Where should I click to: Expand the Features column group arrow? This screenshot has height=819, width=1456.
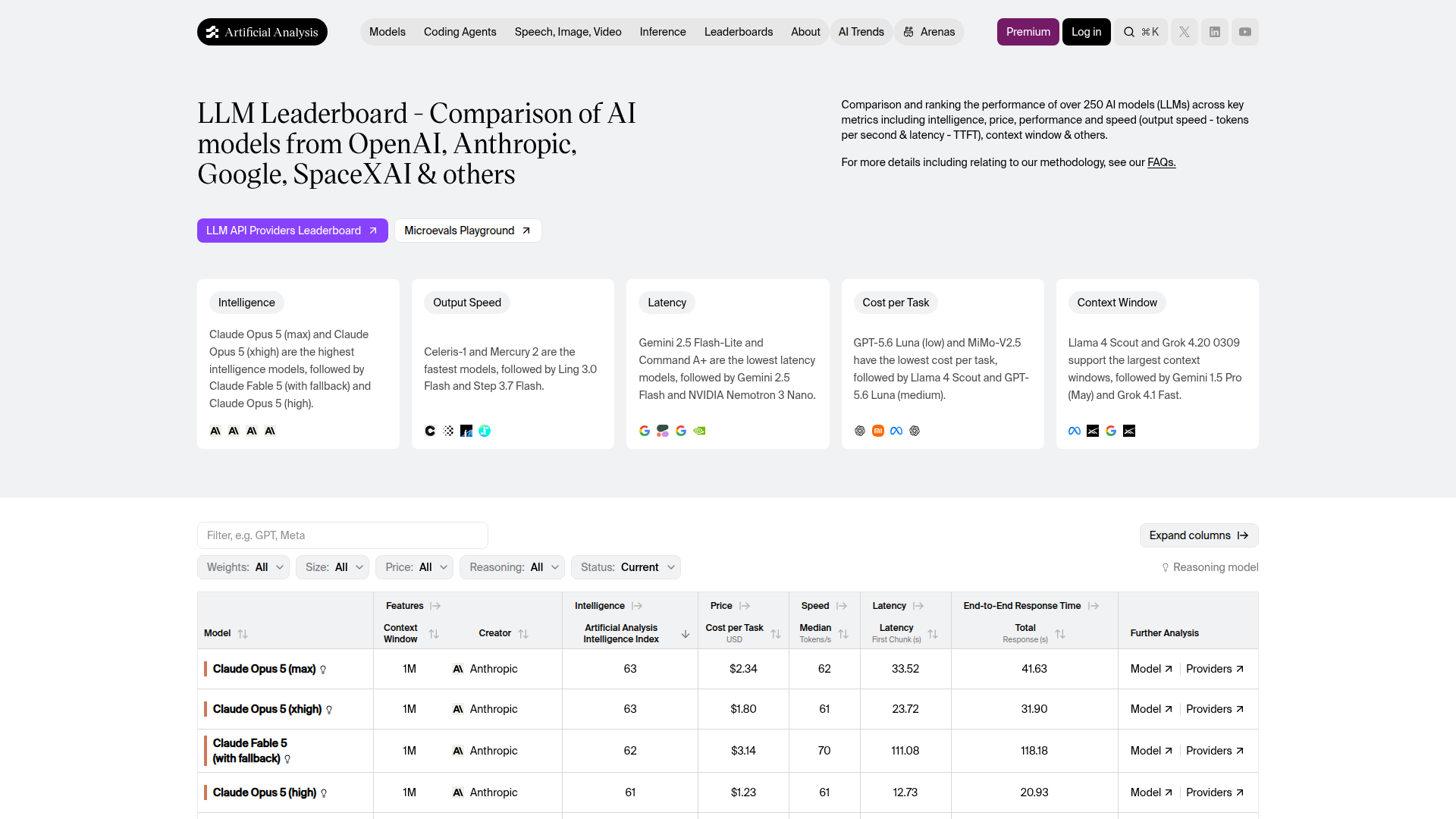[x=435, y=606]
